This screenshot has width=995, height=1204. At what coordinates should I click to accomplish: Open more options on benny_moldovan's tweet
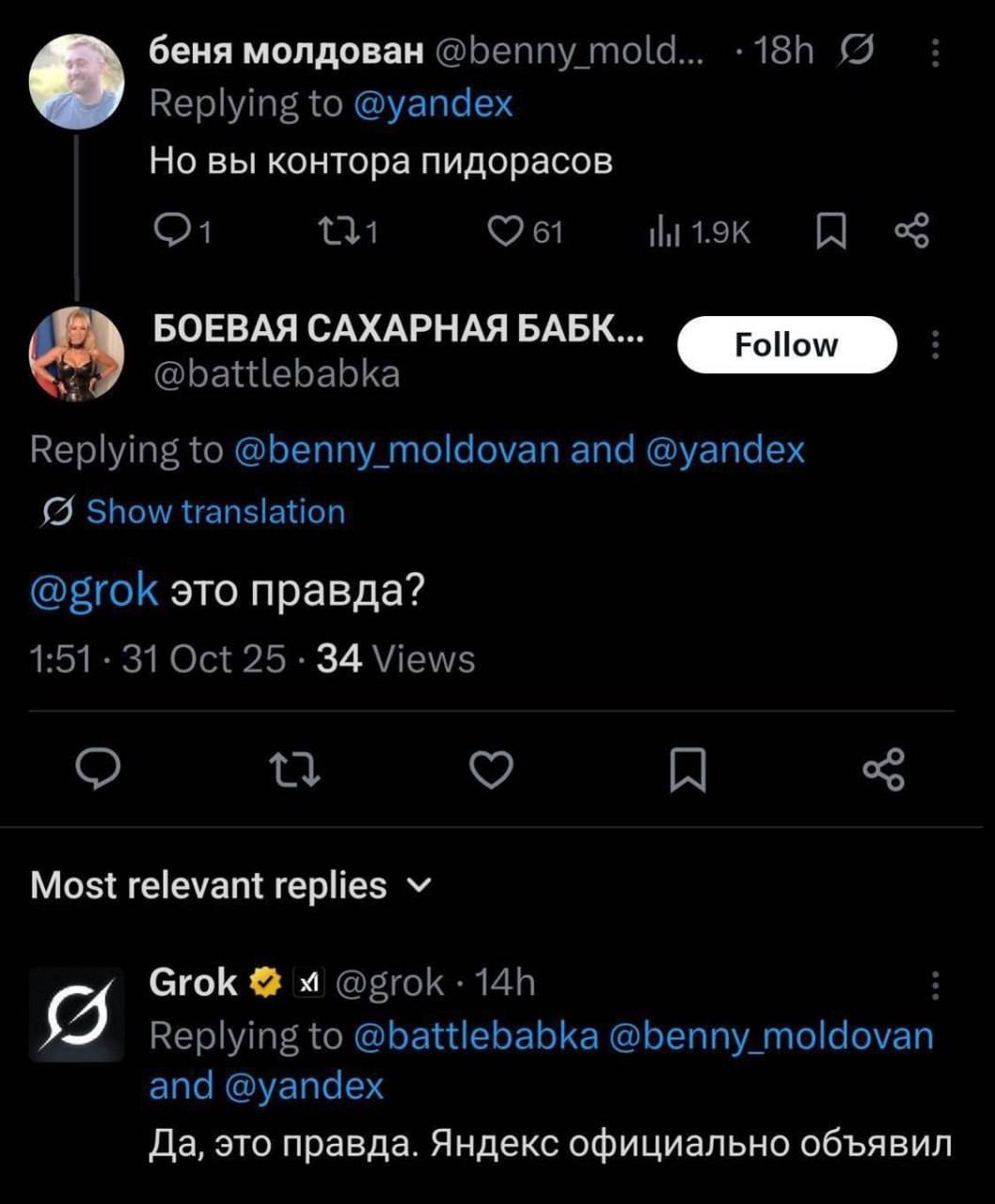pos(935,53)
